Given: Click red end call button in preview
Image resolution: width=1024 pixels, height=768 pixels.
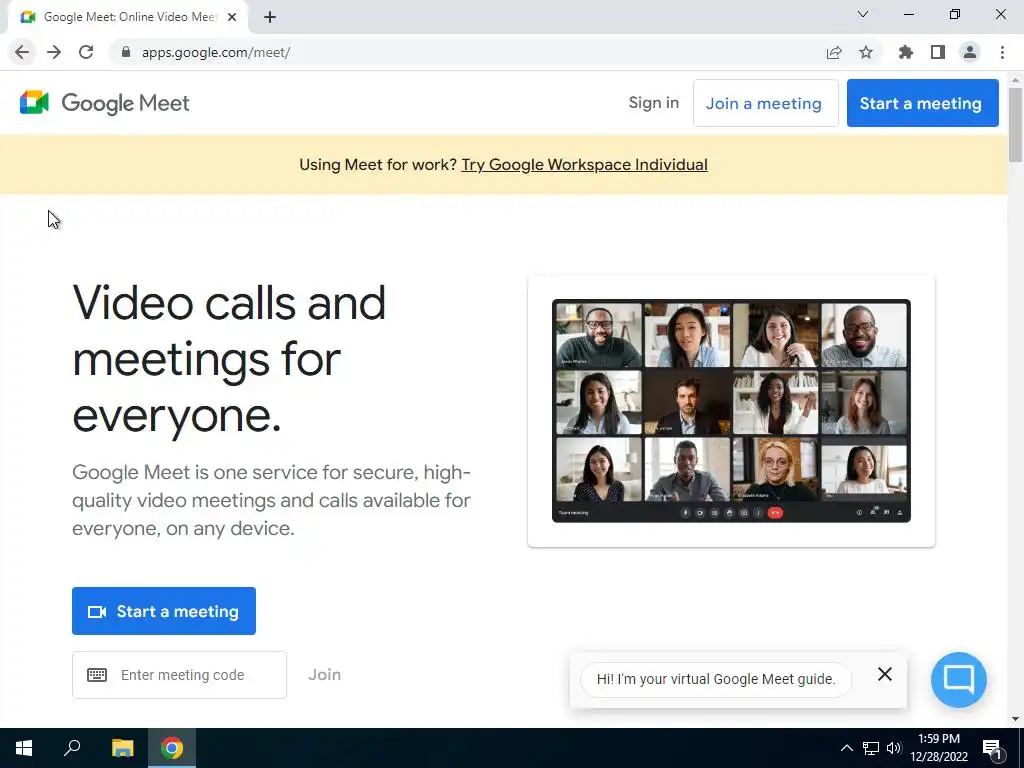Looking at the screenshot, I should click(775, 513).
